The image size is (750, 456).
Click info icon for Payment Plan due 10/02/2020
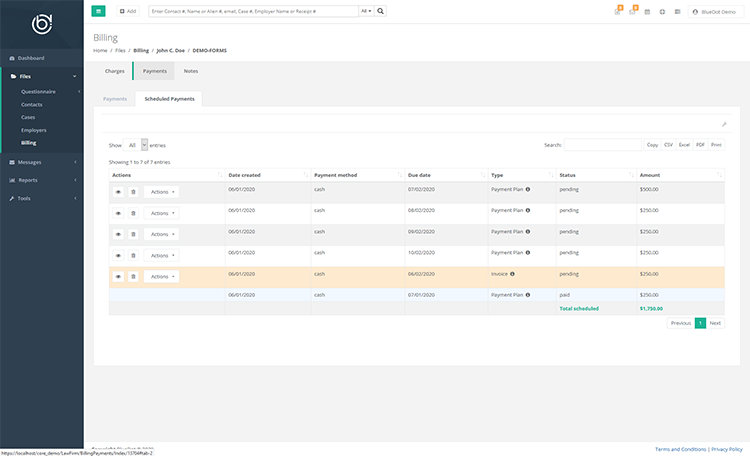(528, 253)
